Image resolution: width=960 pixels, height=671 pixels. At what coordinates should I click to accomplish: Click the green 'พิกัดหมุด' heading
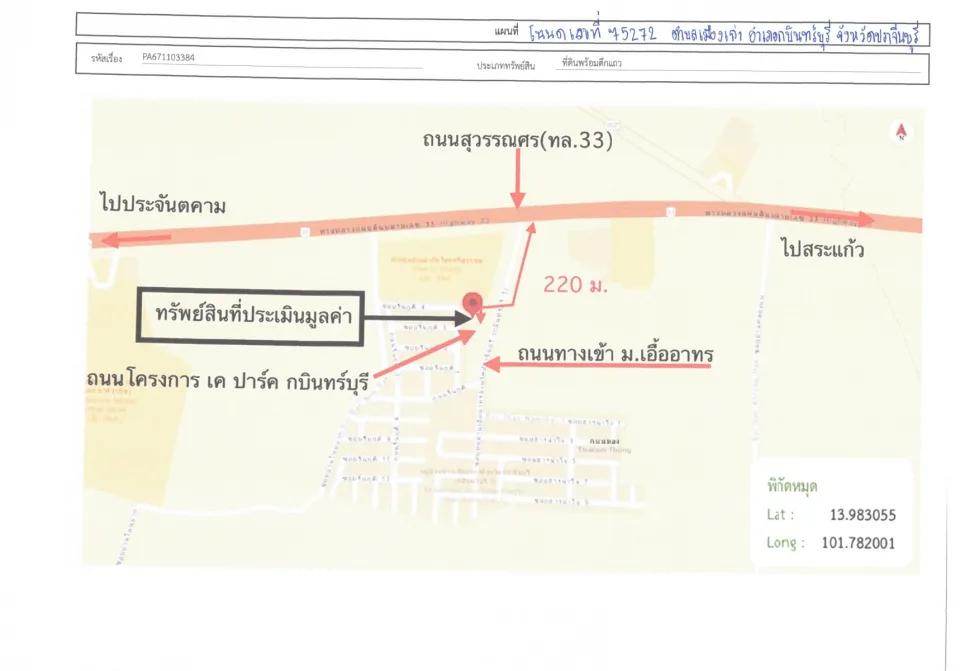coord(792,486)
